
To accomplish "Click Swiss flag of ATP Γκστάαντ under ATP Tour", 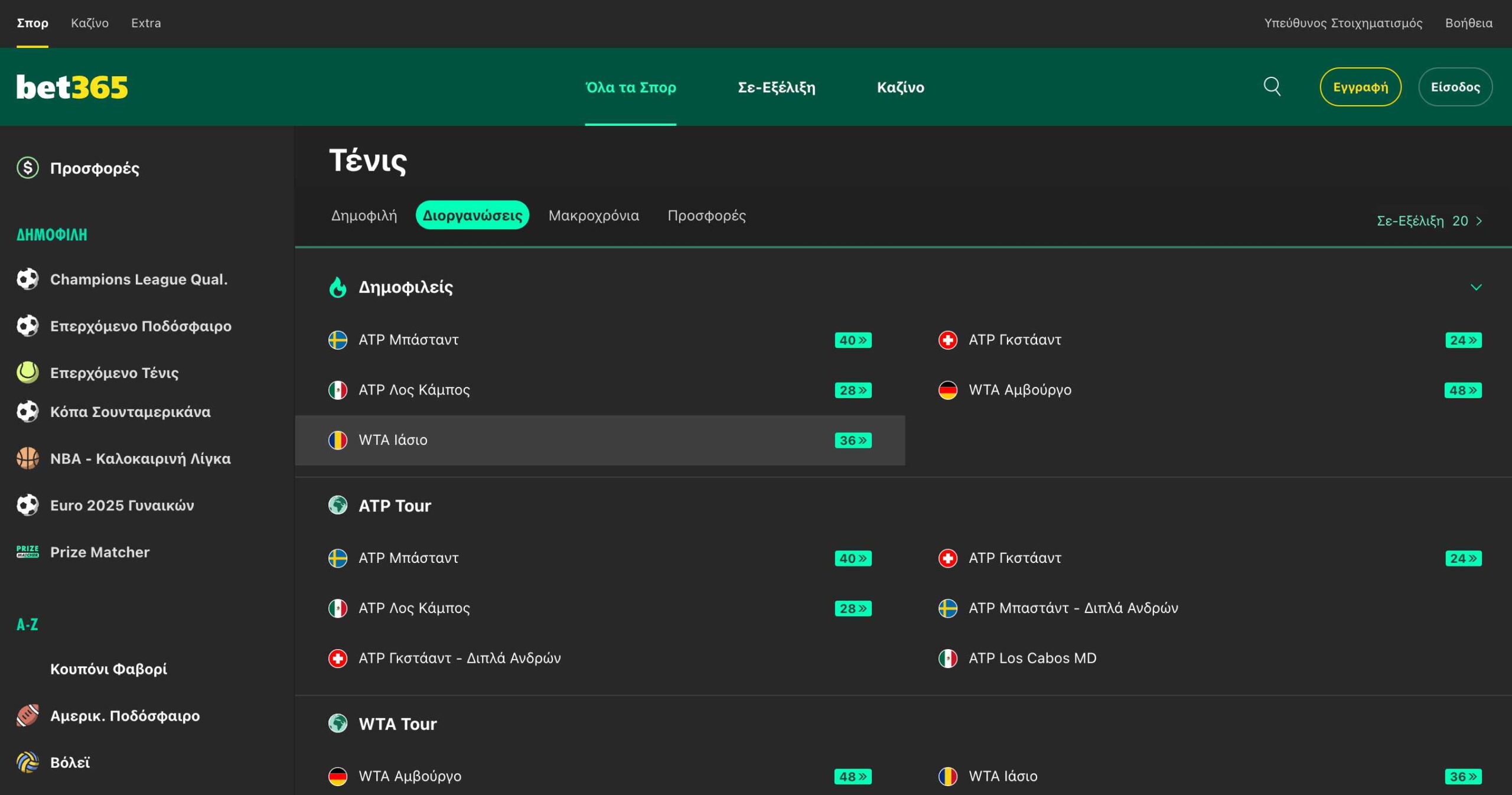I will (x=948, y=558).
